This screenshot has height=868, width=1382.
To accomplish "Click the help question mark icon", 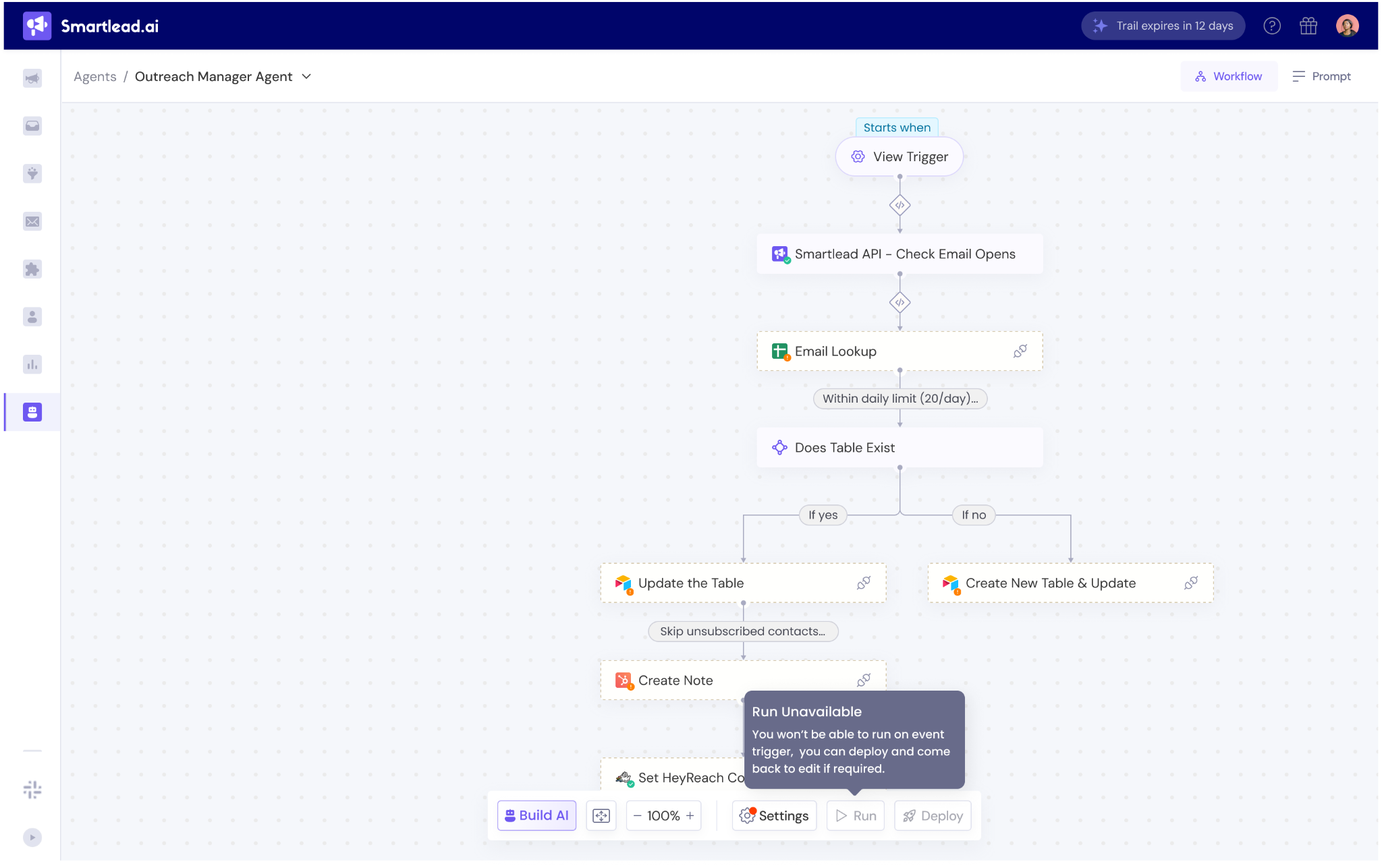I will [x=1272, y=26].
